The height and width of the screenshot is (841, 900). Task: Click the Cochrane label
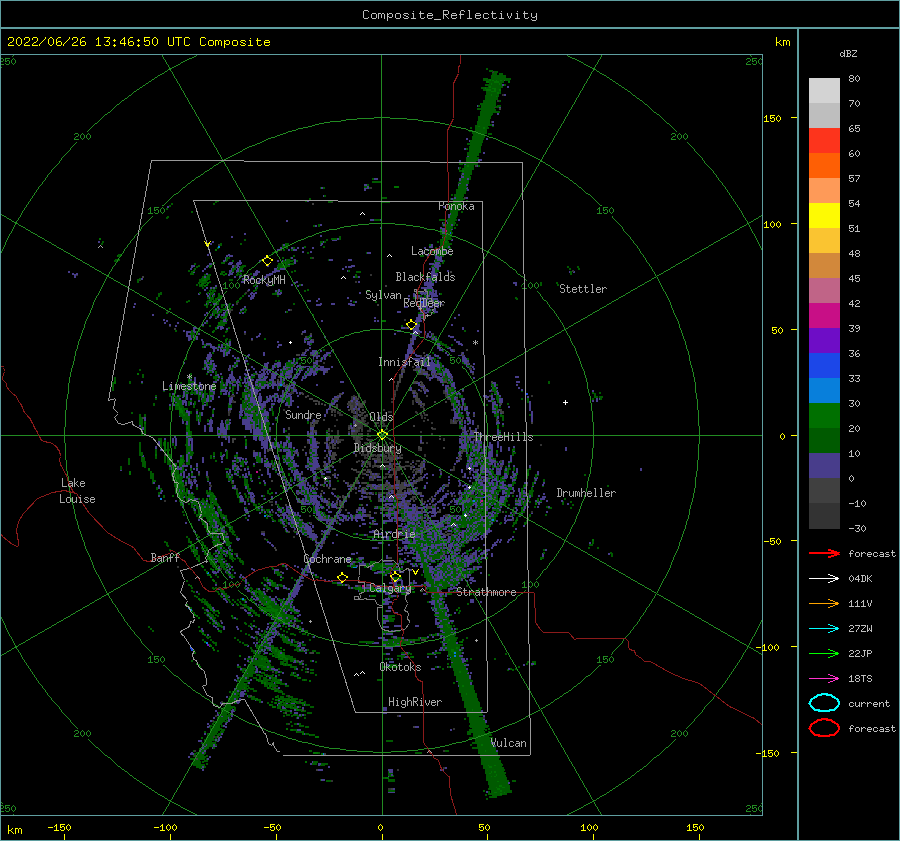pyautogui.click(x=327, y=559)
